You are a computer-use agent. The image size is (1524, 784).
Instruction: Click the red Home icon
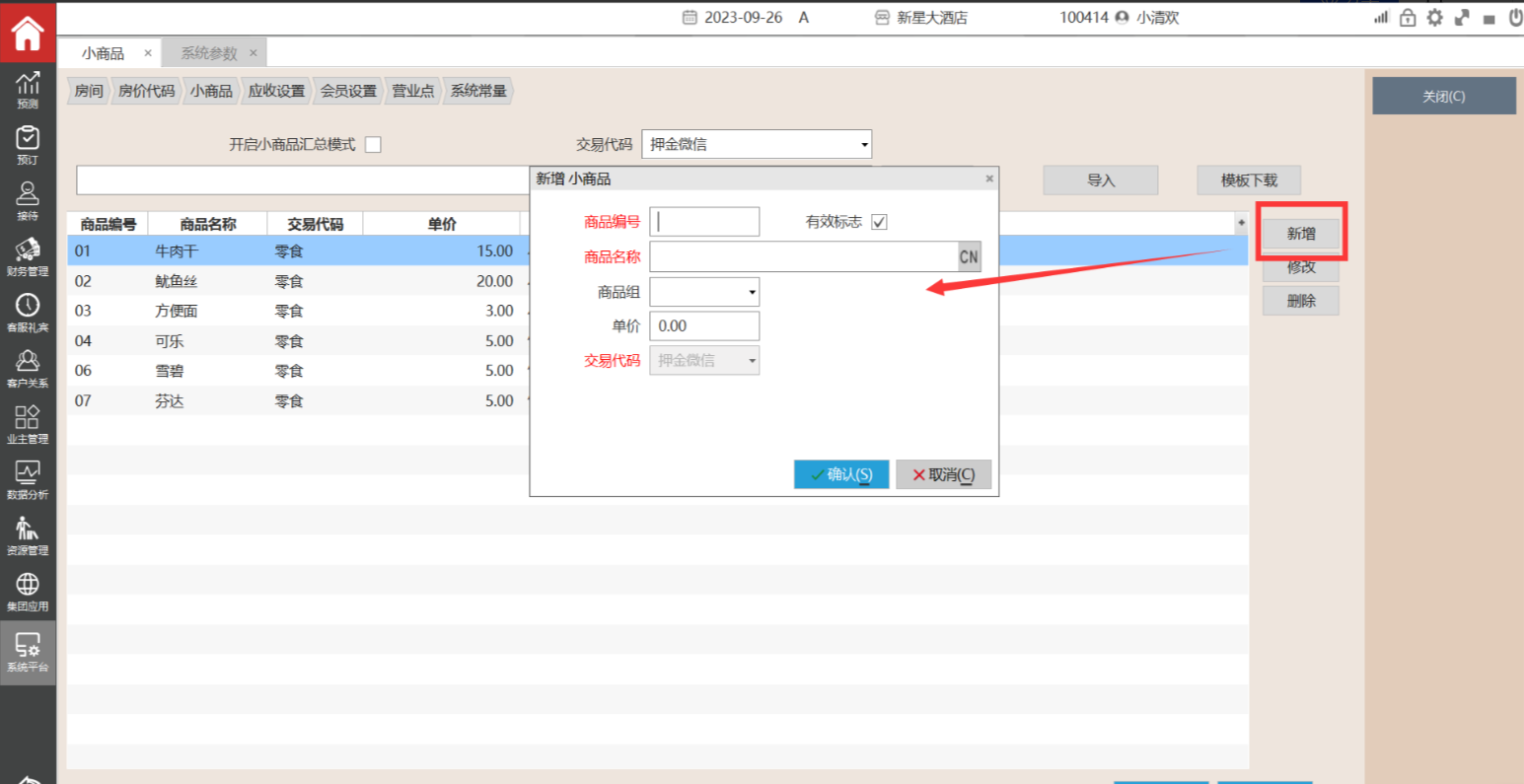(28, 33)
